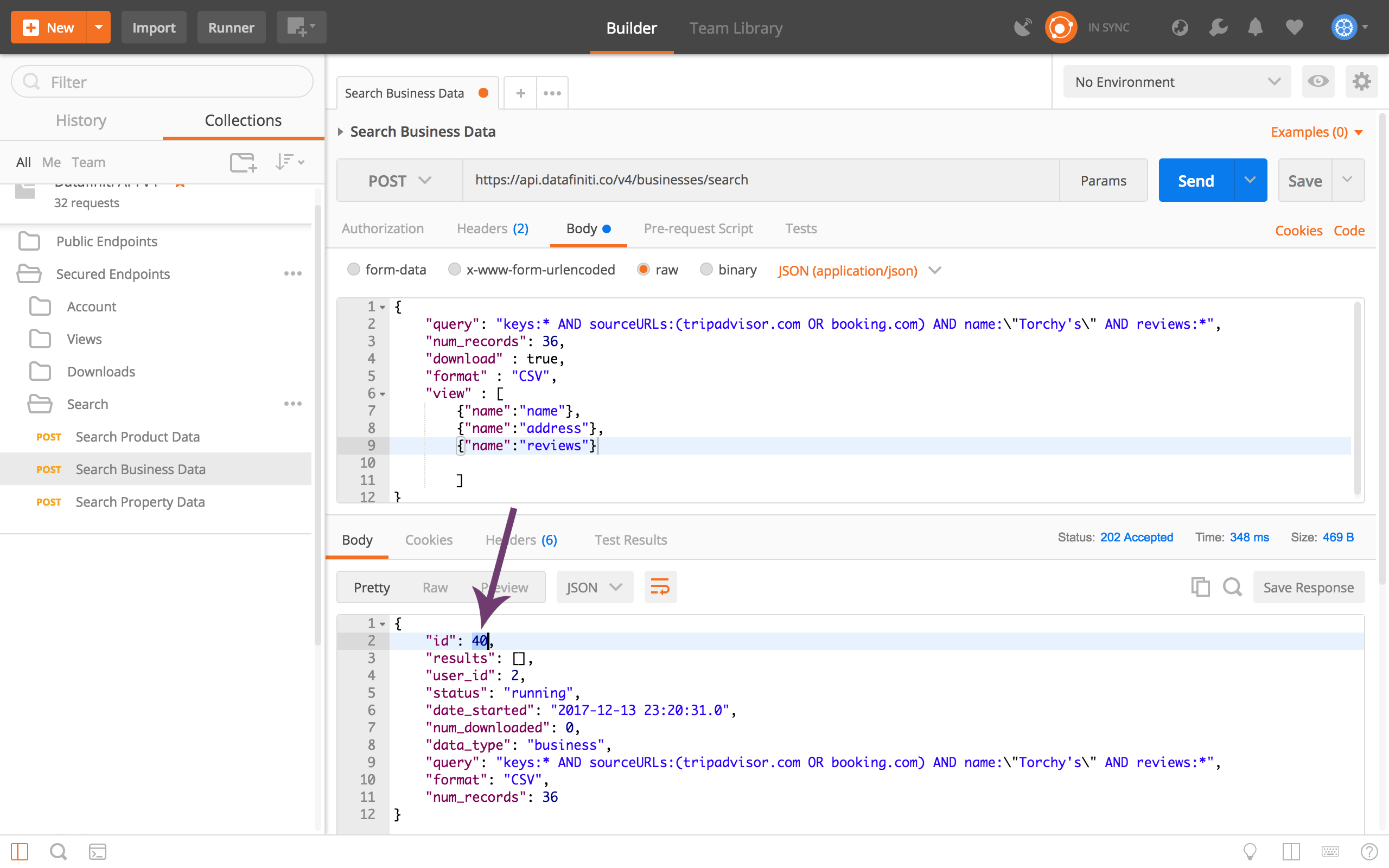Click the Import icon in toolbar

[155, 27]
